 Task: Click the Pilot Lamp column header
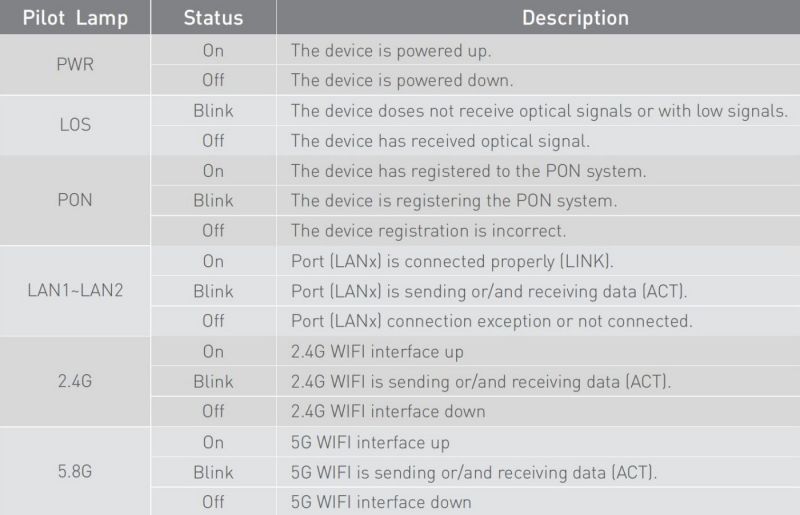coord(76,19)
